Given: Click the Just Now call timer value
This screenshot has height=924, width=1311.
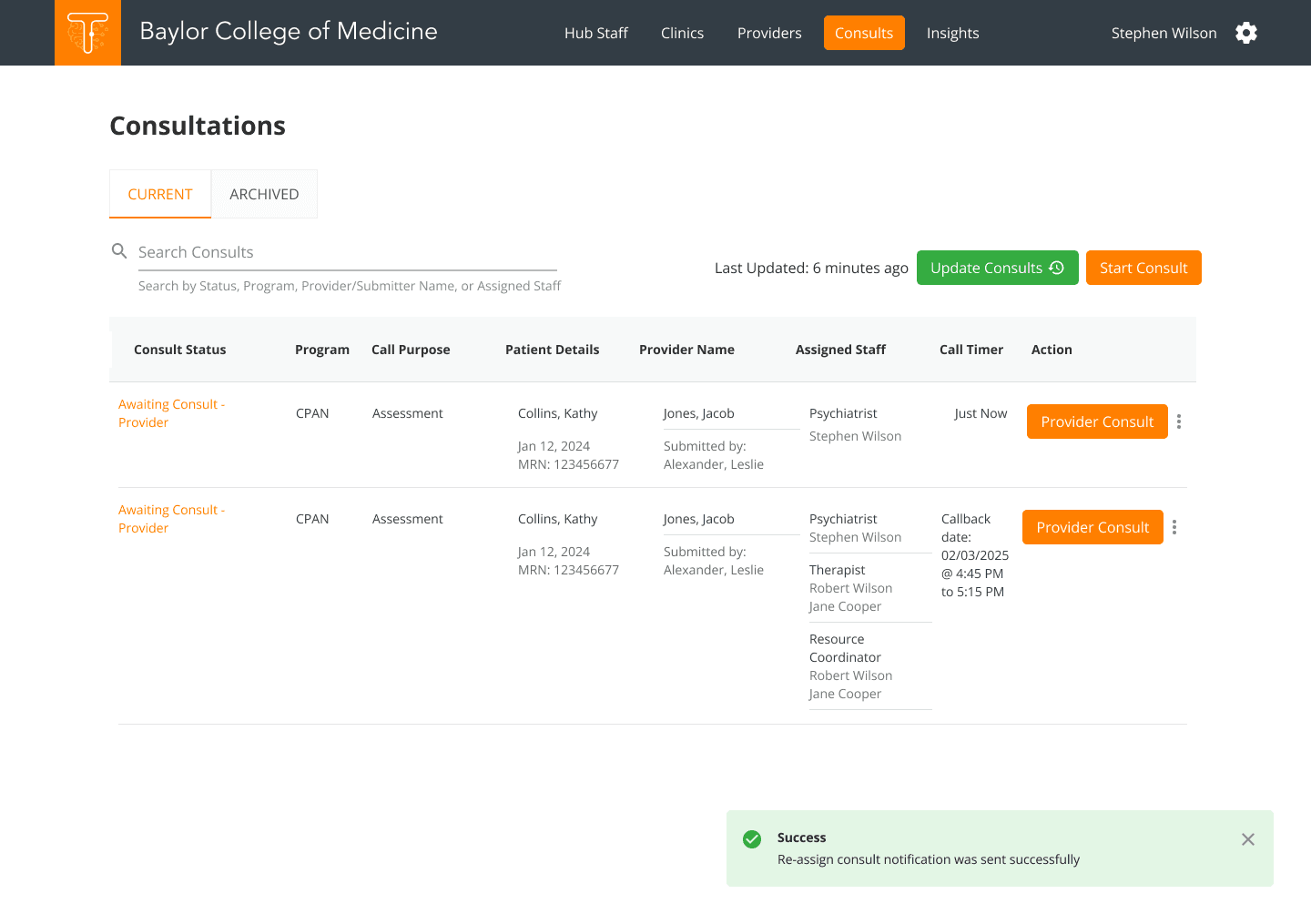Looking at the screenshot, I should pyautogui.click(x=981, y=413).
